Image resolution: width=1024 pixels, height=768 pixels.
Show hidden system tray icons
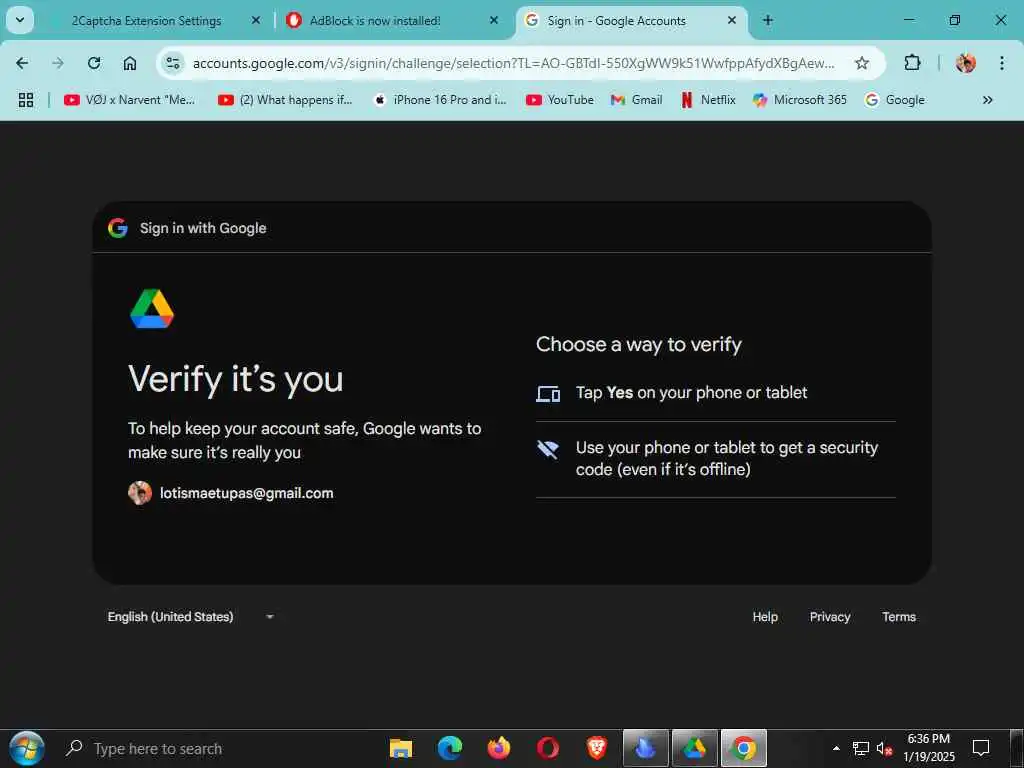coord(837,748)
